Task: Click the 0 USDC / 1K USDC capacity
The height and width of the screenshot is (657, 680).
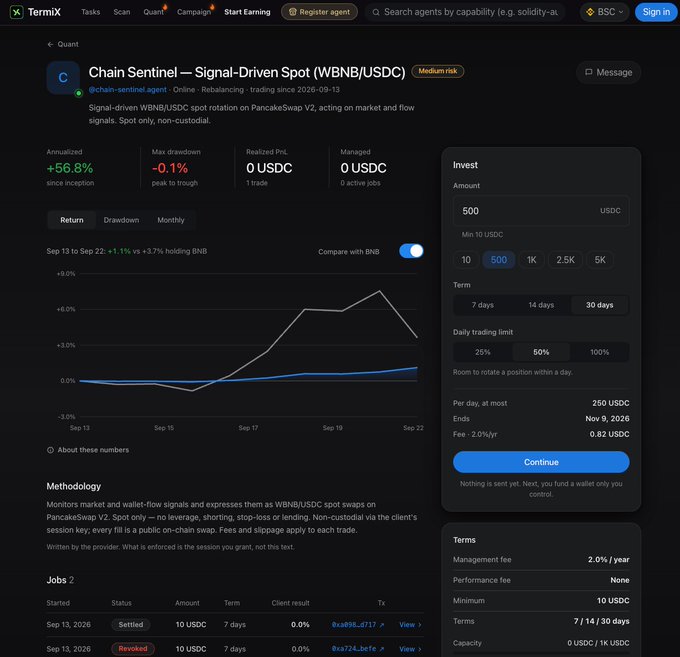Action: [598, 643]
